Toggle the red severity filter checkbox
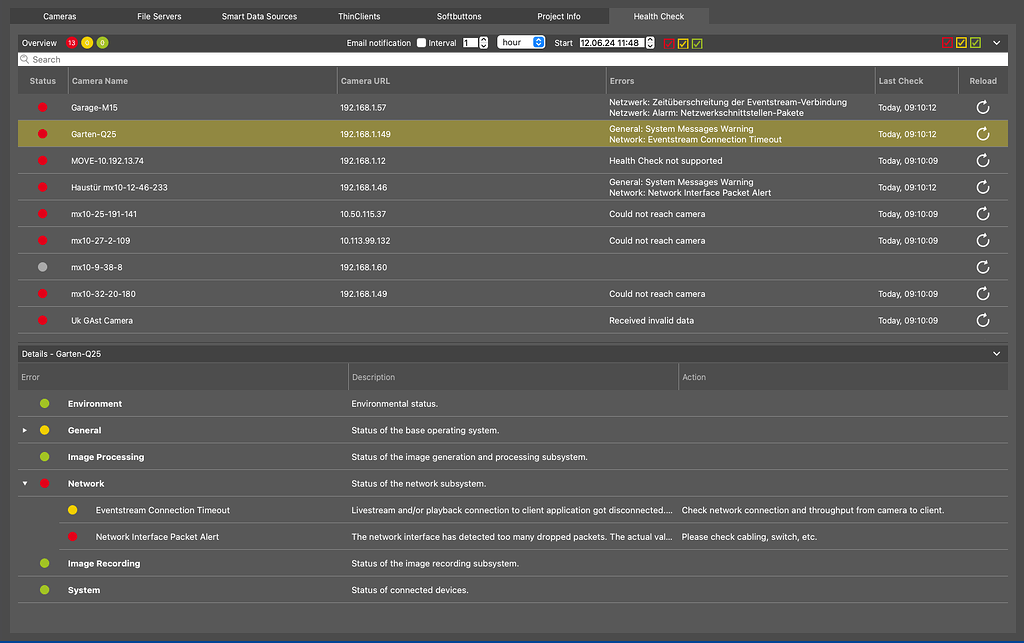1024x643 pixels. [947, 43]
